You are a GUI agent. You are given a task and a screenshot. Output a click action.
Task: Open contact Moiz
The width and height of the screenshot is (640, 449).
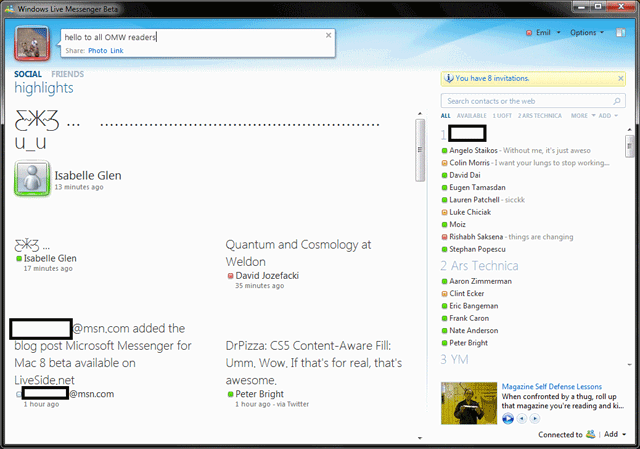tap(457, 224)
